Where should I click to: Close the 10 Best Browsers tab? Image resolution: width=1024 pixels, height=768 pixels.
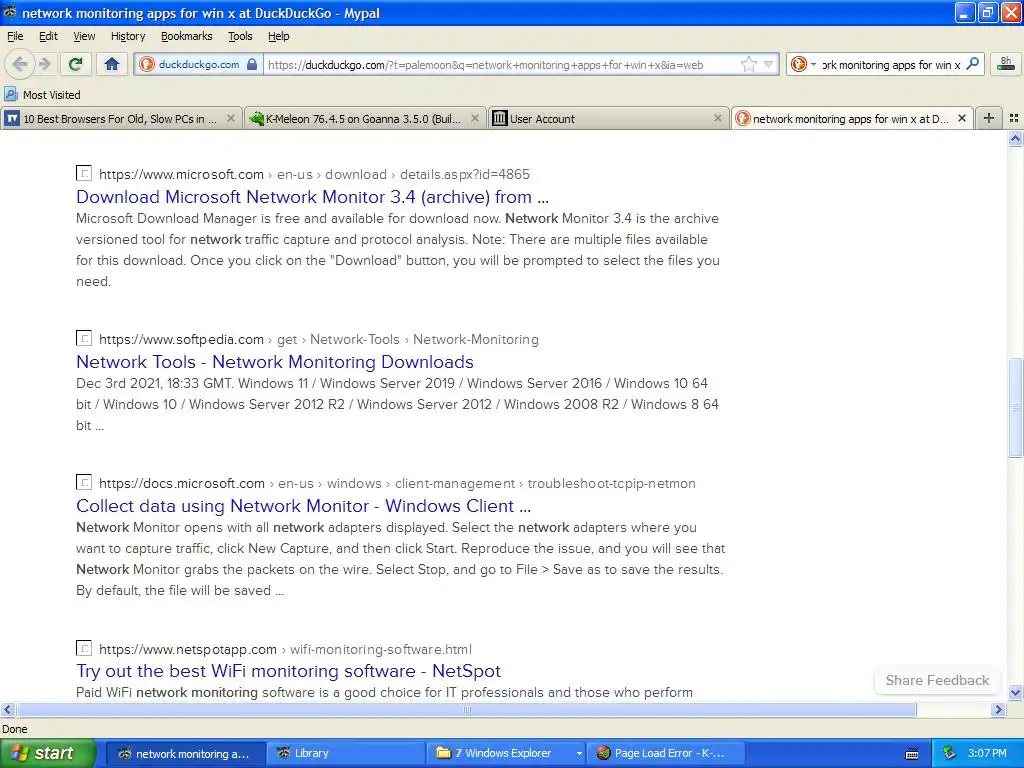[x=231, y=118]
